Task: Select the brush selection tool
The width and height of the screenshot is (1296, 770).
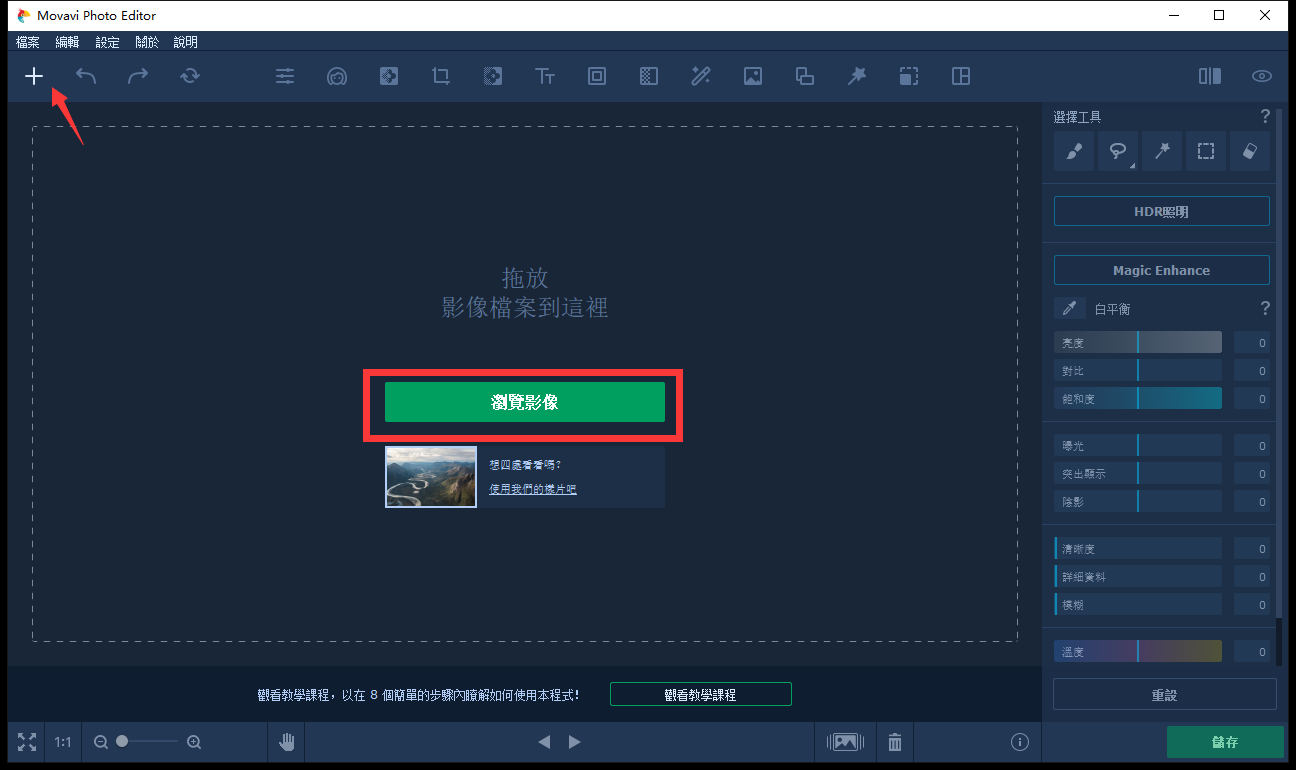Action: [1074, 151]
